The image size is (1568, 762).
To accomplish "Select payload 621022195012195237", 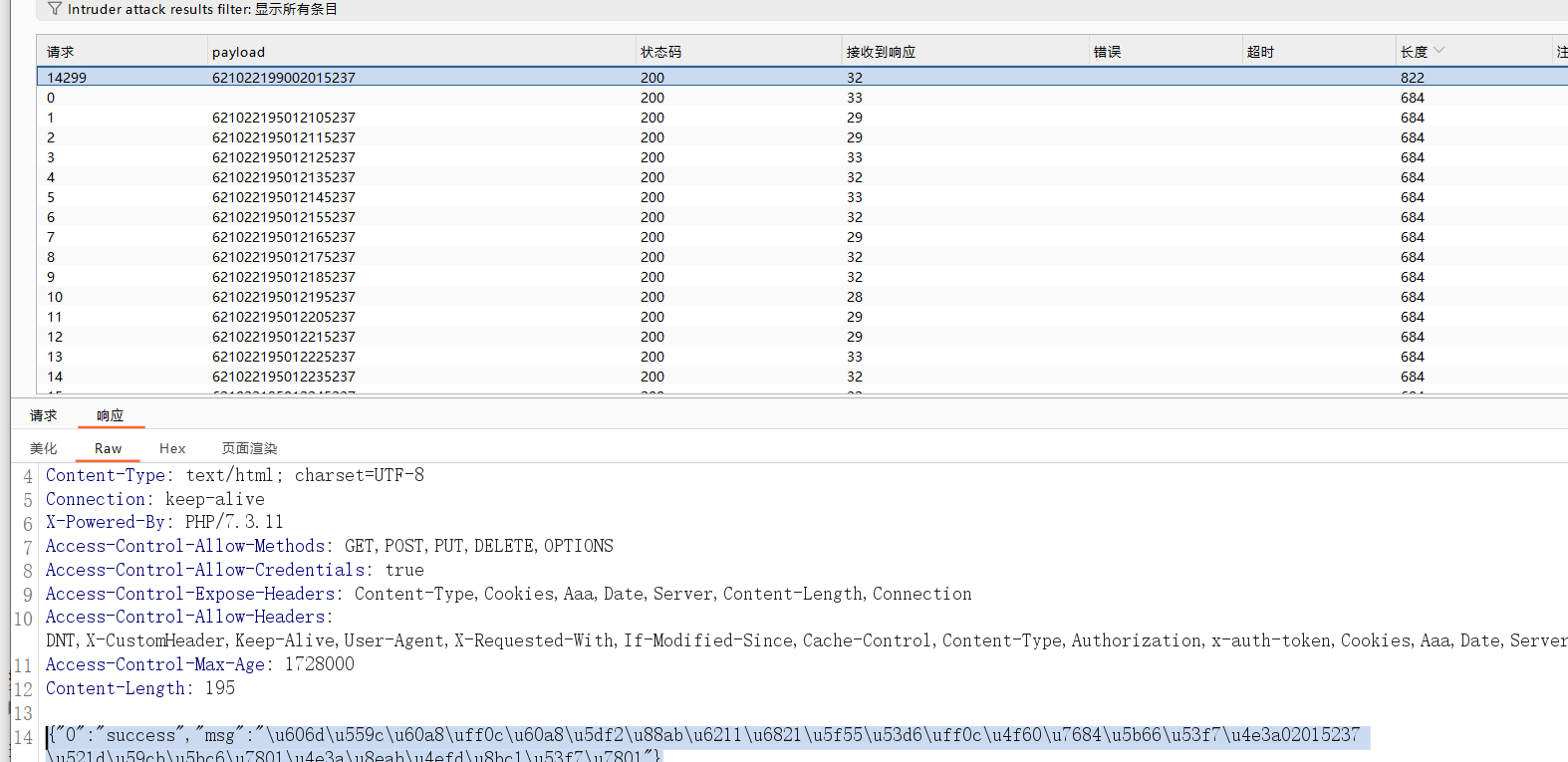I will coord(284,297).
